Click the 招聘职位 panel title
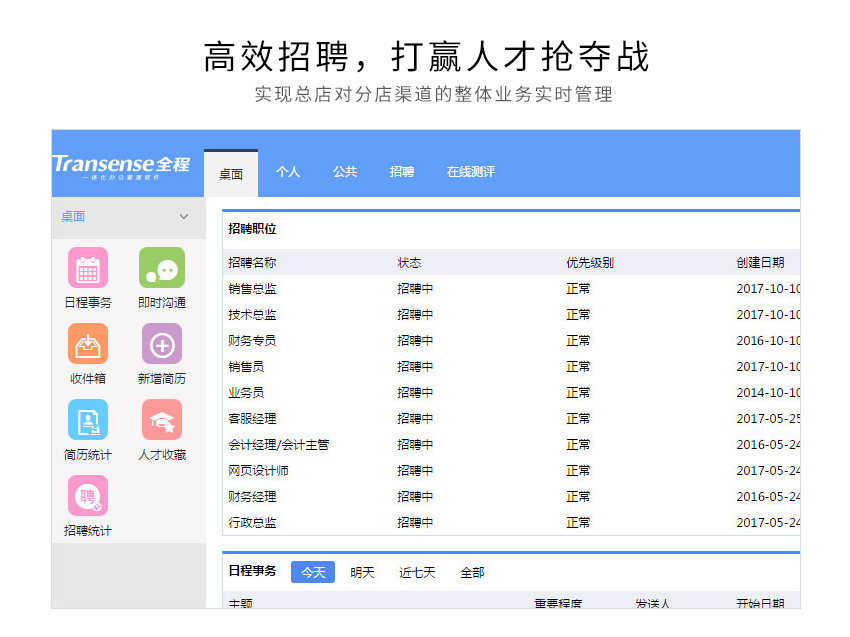This screenshot has width=850, height=637. coord(252,229)
